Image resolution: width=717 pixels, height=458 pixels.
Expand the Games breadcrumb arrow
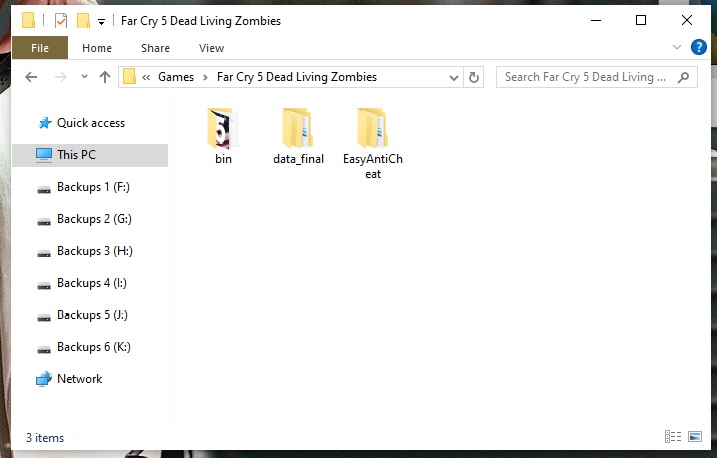pyautogui.click(x=205, y=77)
